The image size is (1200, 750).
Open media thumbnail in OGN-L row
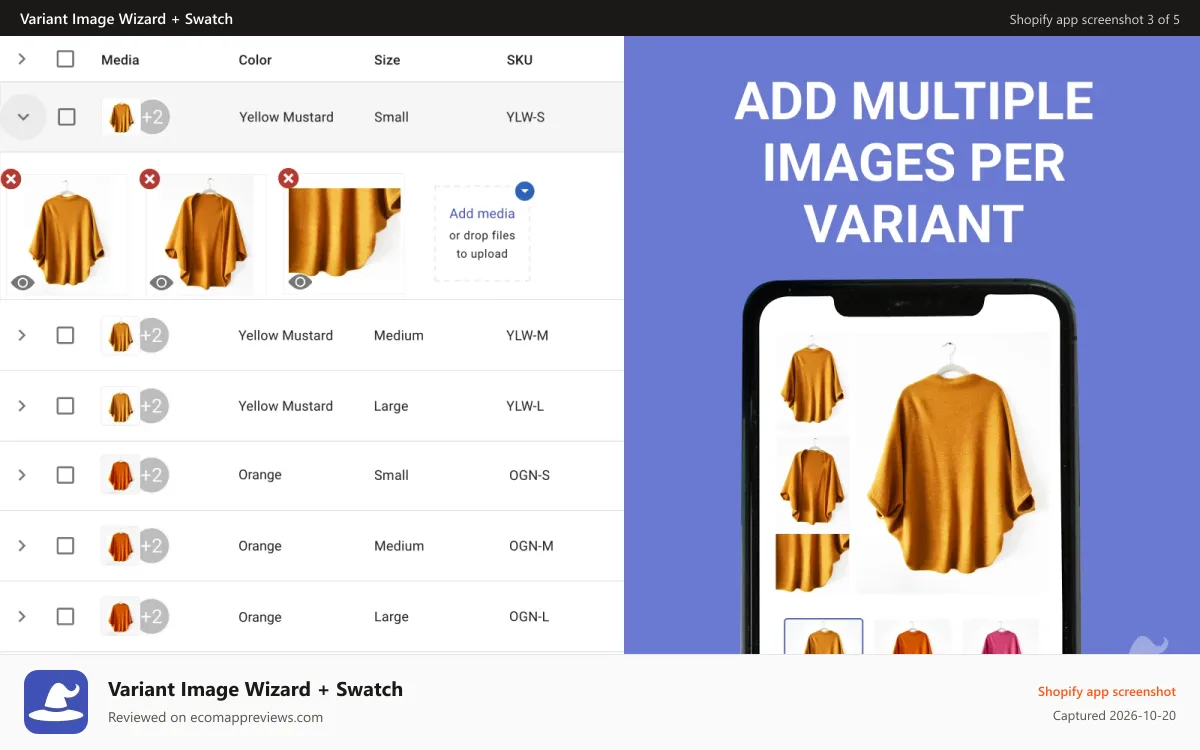pos(120,617)
